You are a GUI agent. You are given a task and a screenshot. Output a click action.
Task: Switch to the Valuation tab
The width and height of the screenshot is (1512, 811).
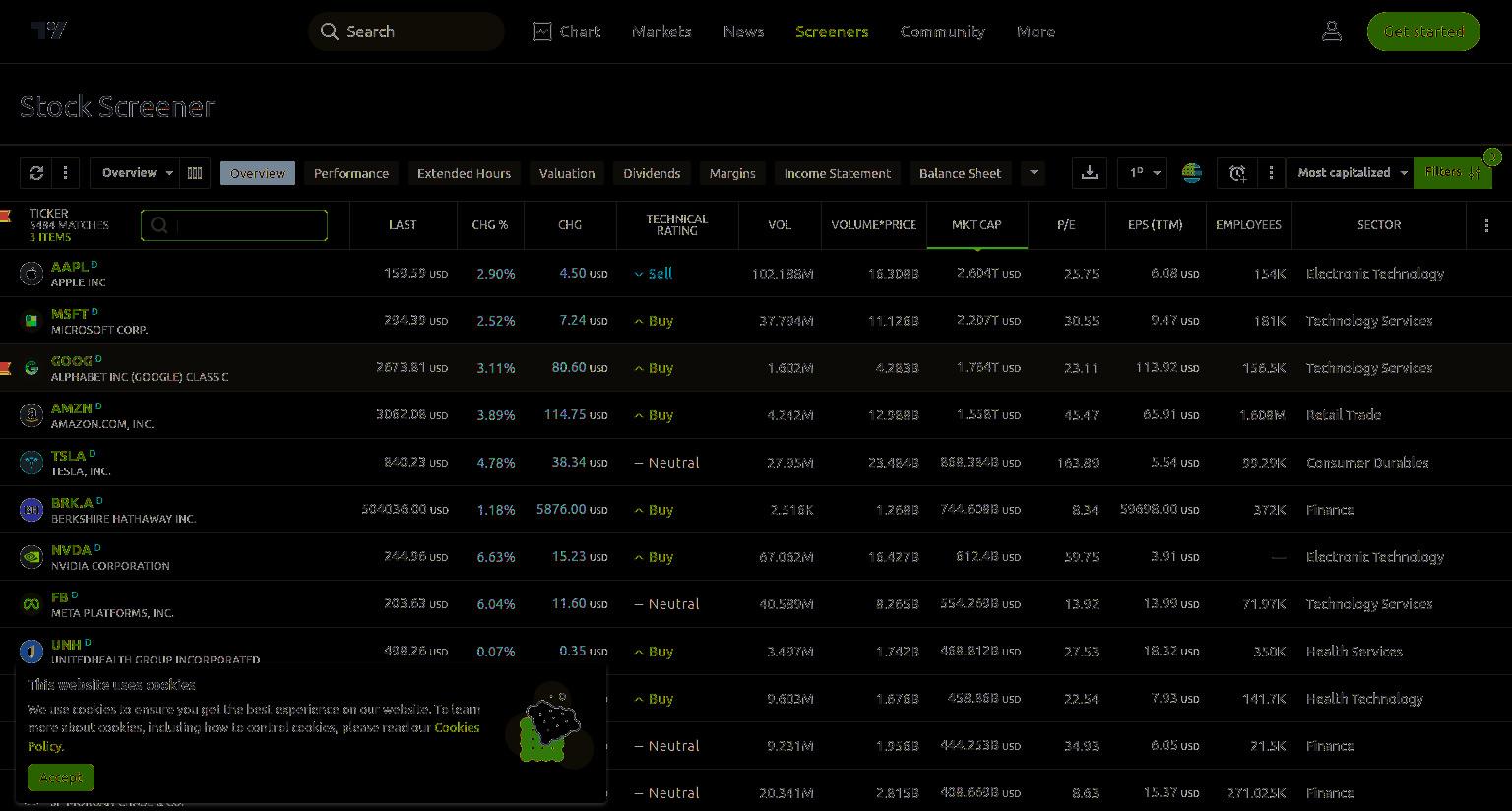[567, 173]
